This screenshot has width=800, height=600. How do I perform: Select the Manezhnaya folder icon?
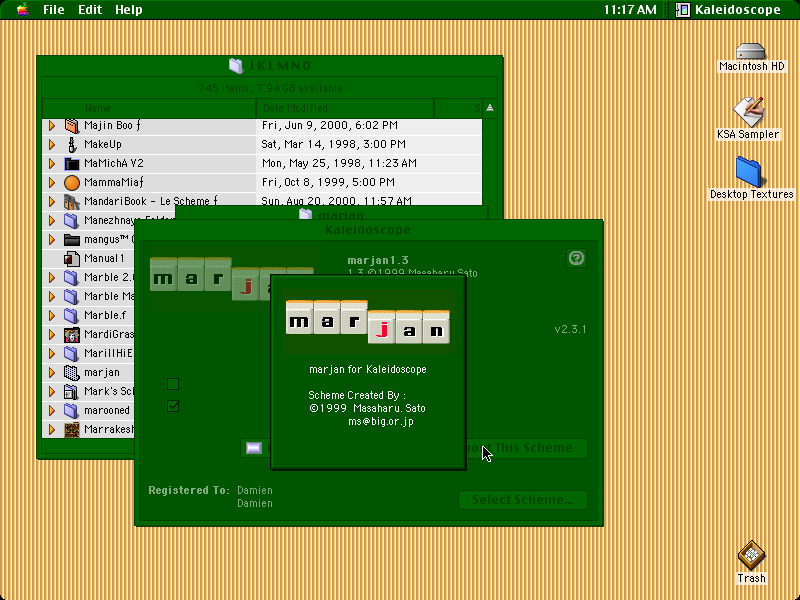(x=72, y=220)
